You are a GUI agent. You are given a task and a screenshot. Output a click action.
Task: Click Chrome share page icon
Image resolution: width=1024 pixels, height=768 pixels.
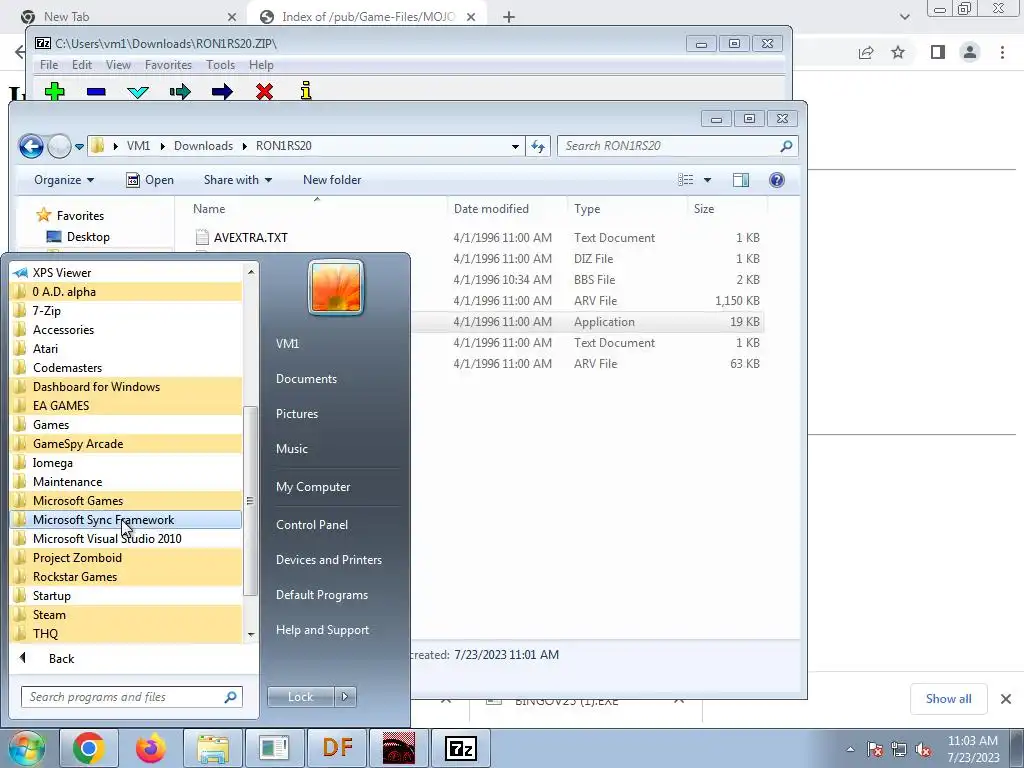[866, 52]
